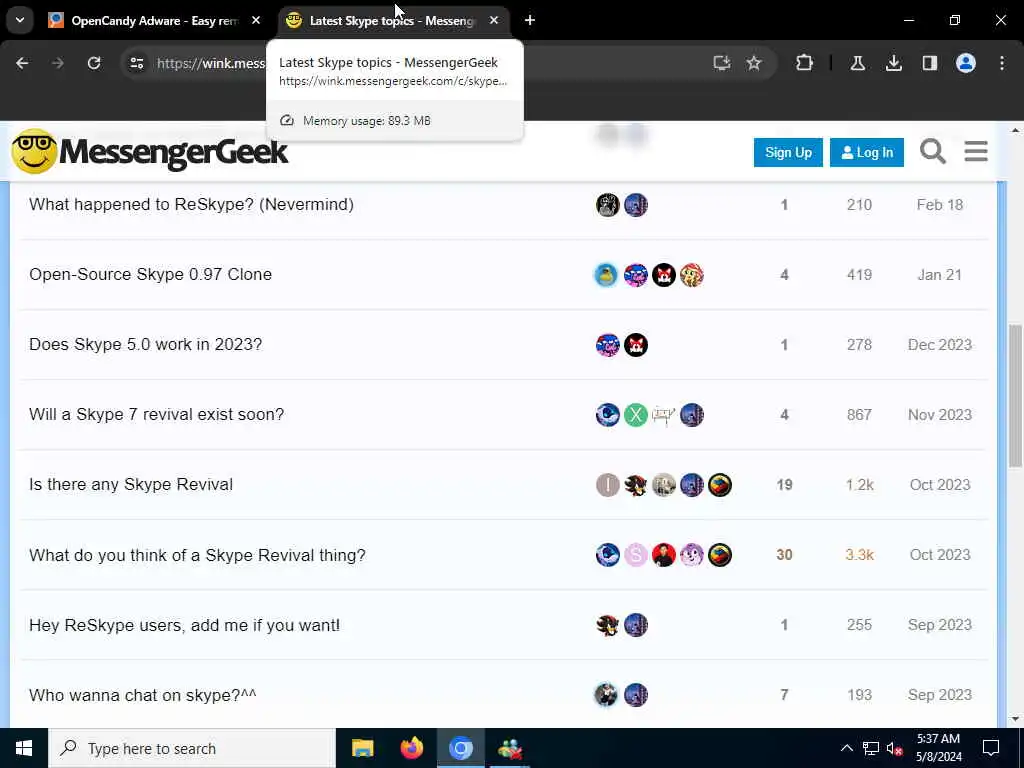This screenshot has width=1024, height=768.
Task: Open browser extensions puzzle icon
Action: coord(805,63)
